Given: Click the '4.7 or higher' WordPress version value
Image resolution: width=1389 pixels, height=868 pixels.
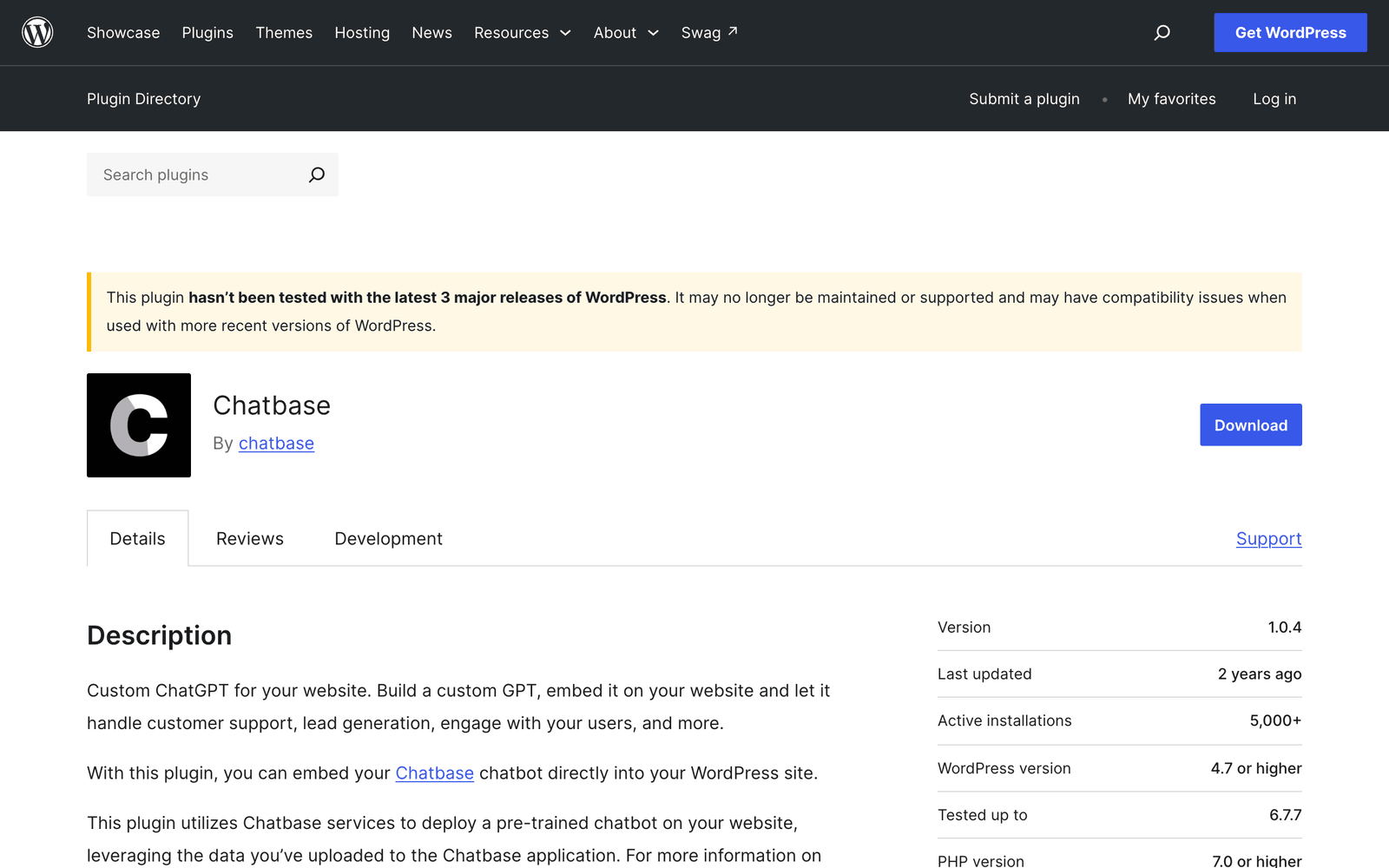Looking at the screenshot, I should click(x=1255, y=768).
